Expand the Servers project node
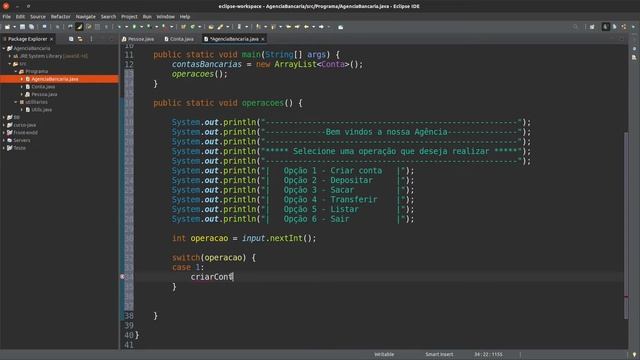Viewport: 640px width, 360px height. click(4, 140)
